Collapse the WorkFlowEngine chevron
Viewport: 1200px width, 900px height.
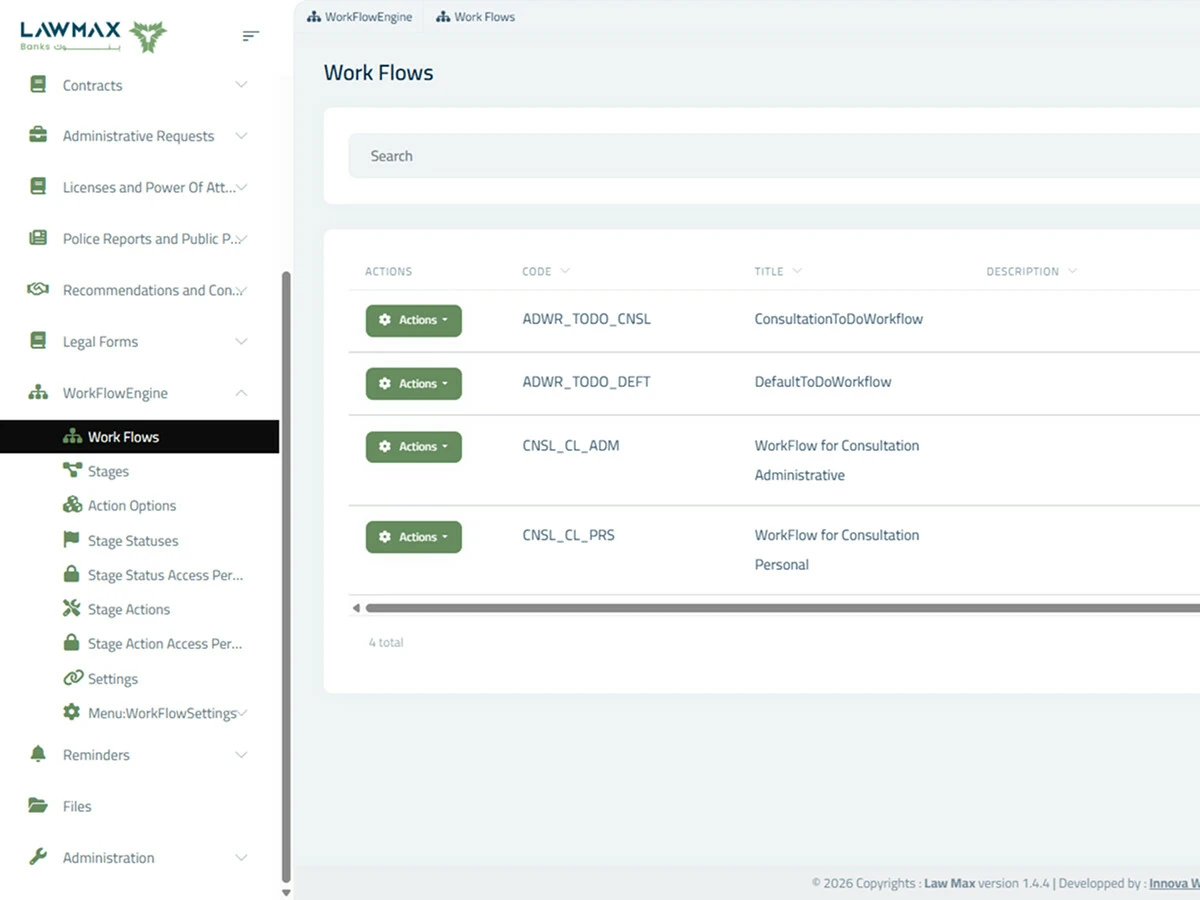241,393
